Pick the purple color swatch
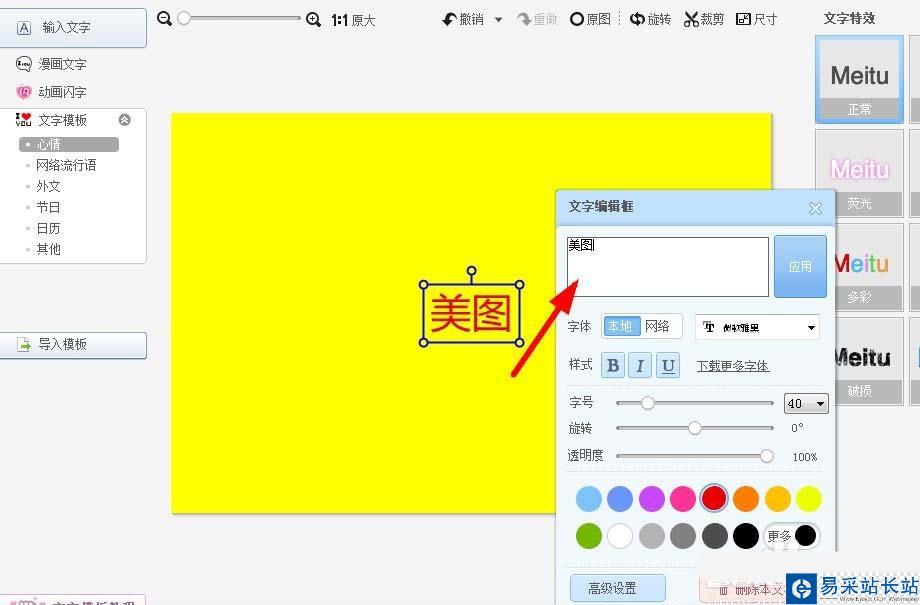This screenshot has height=605, width=920. tap(652, 499)
